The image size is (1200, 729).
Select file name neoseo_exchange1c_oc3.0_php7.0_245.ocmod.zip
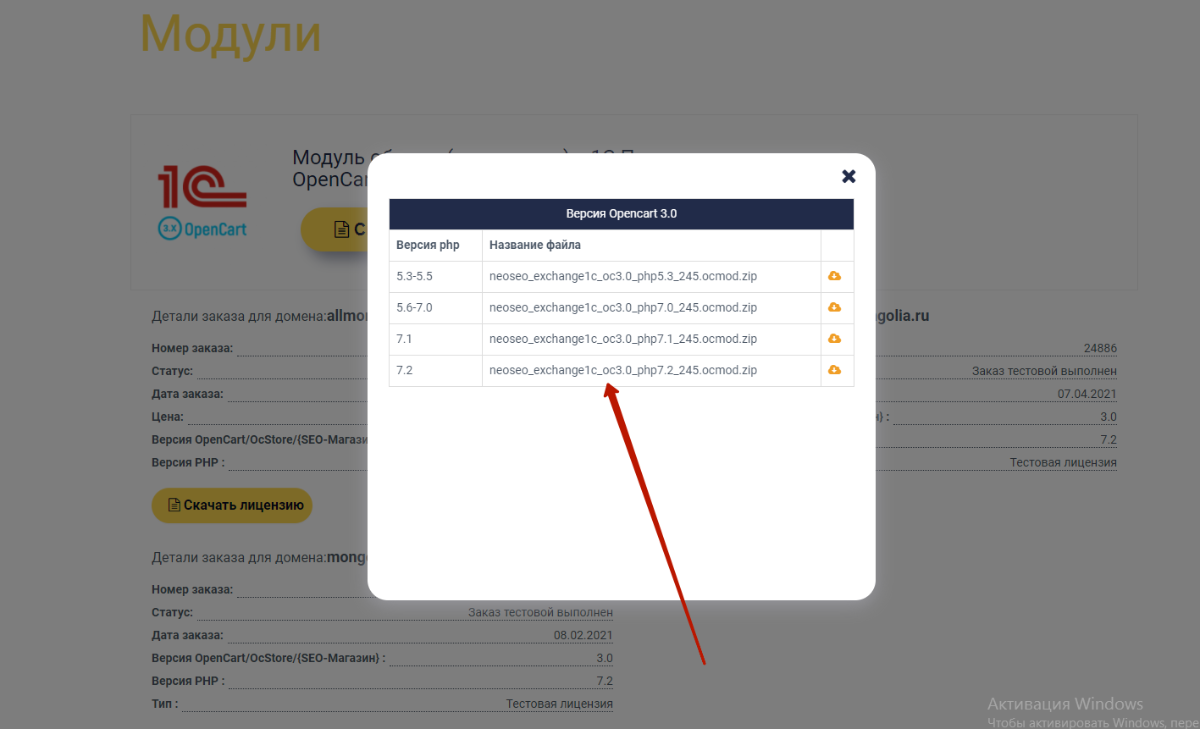[x=623, y=307]
